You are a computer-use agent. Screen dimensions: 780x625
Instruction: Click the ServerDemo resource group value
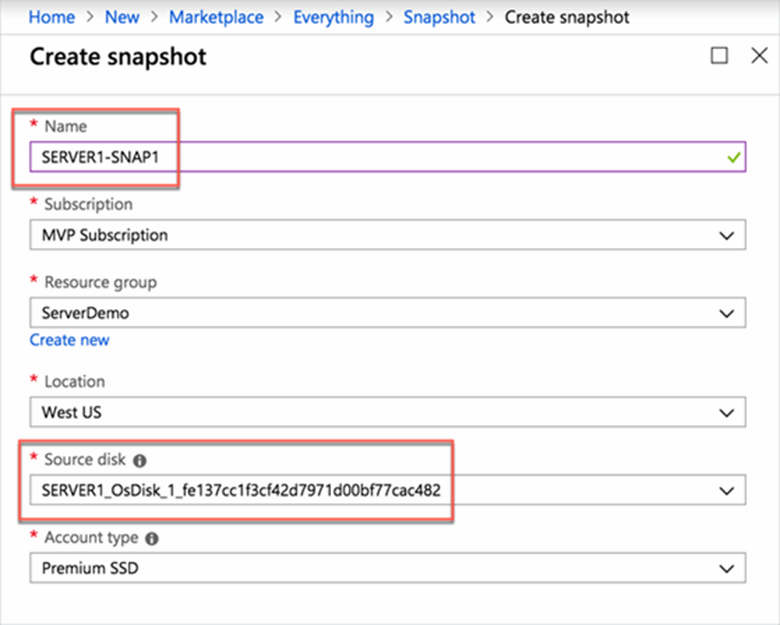coord(86,313)
